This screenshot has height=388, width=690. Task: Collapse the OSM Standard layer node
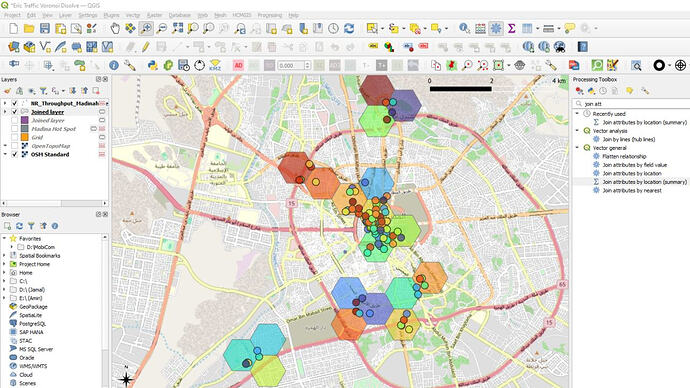click(x=5, y=154)
